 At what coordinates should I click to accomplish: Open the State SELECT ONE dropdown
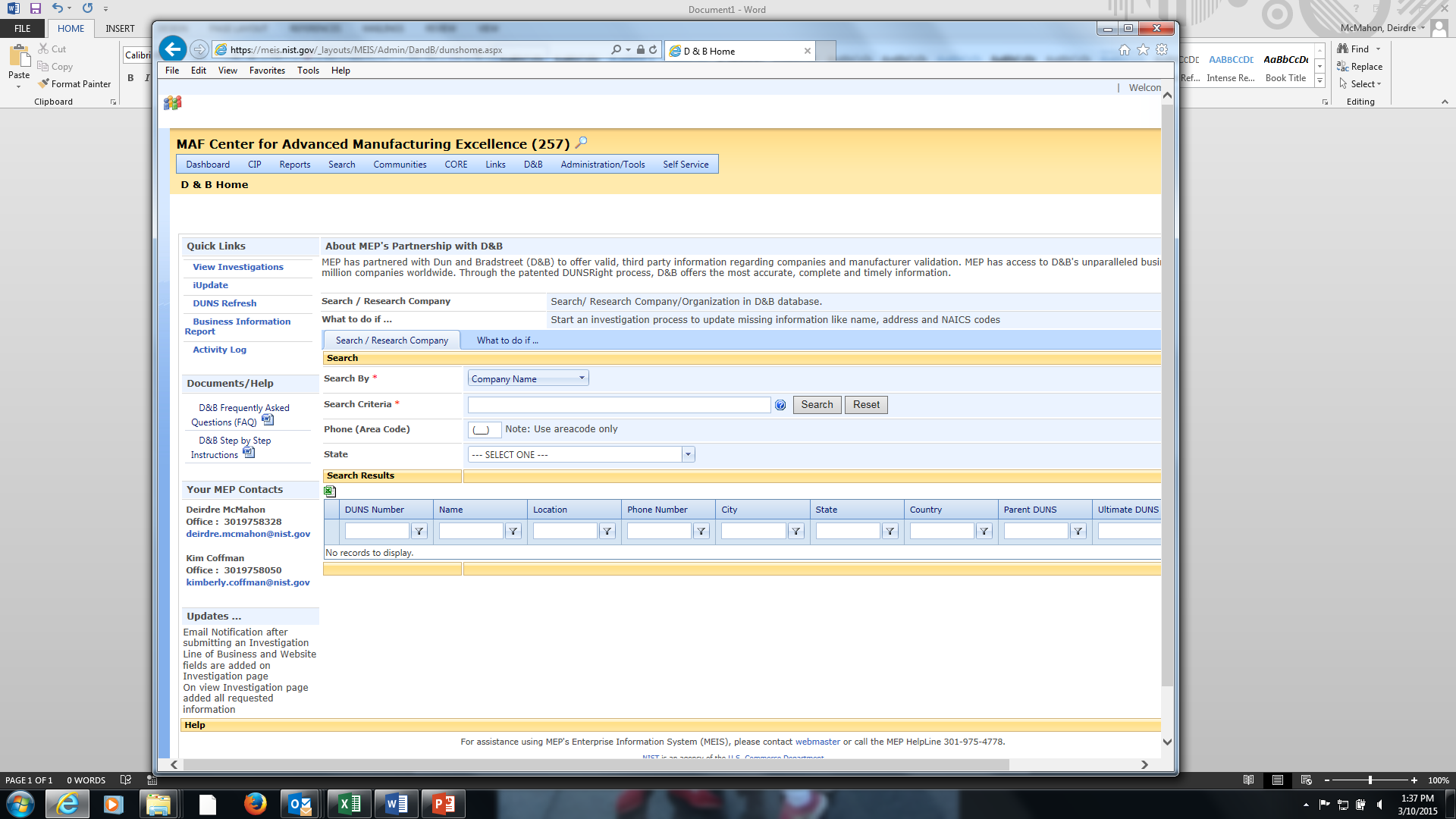coord(688,455)
